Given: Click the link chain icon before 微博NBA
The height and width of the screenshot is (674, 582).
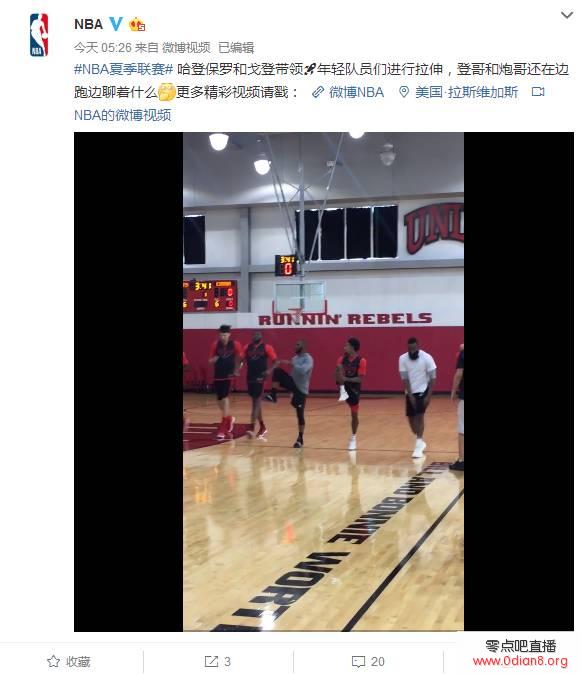Looking at the screenshot, I should (x=318, y=92).
